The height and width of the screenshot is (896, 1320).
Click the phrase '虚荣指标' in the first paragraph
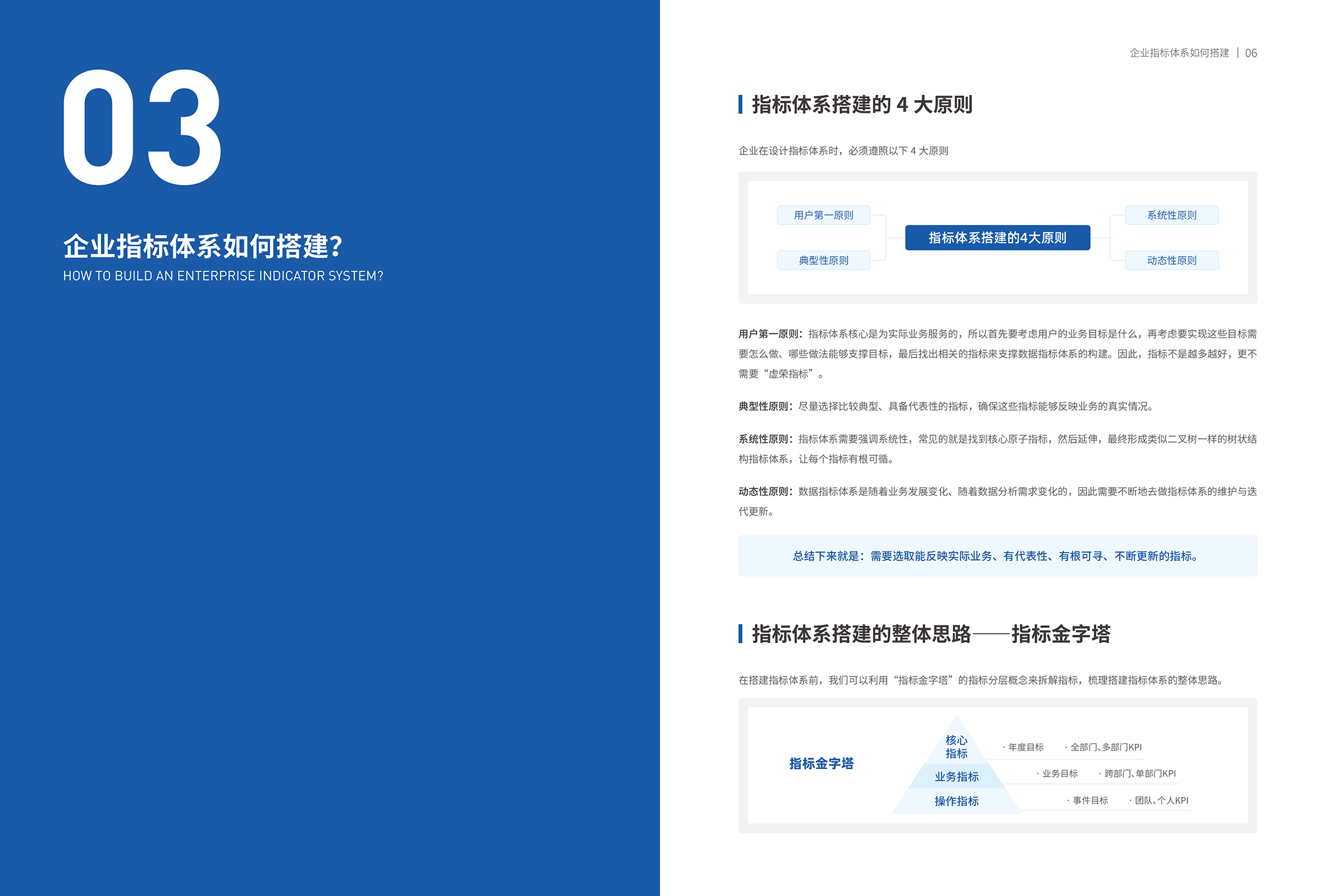[x=788, y=374]
